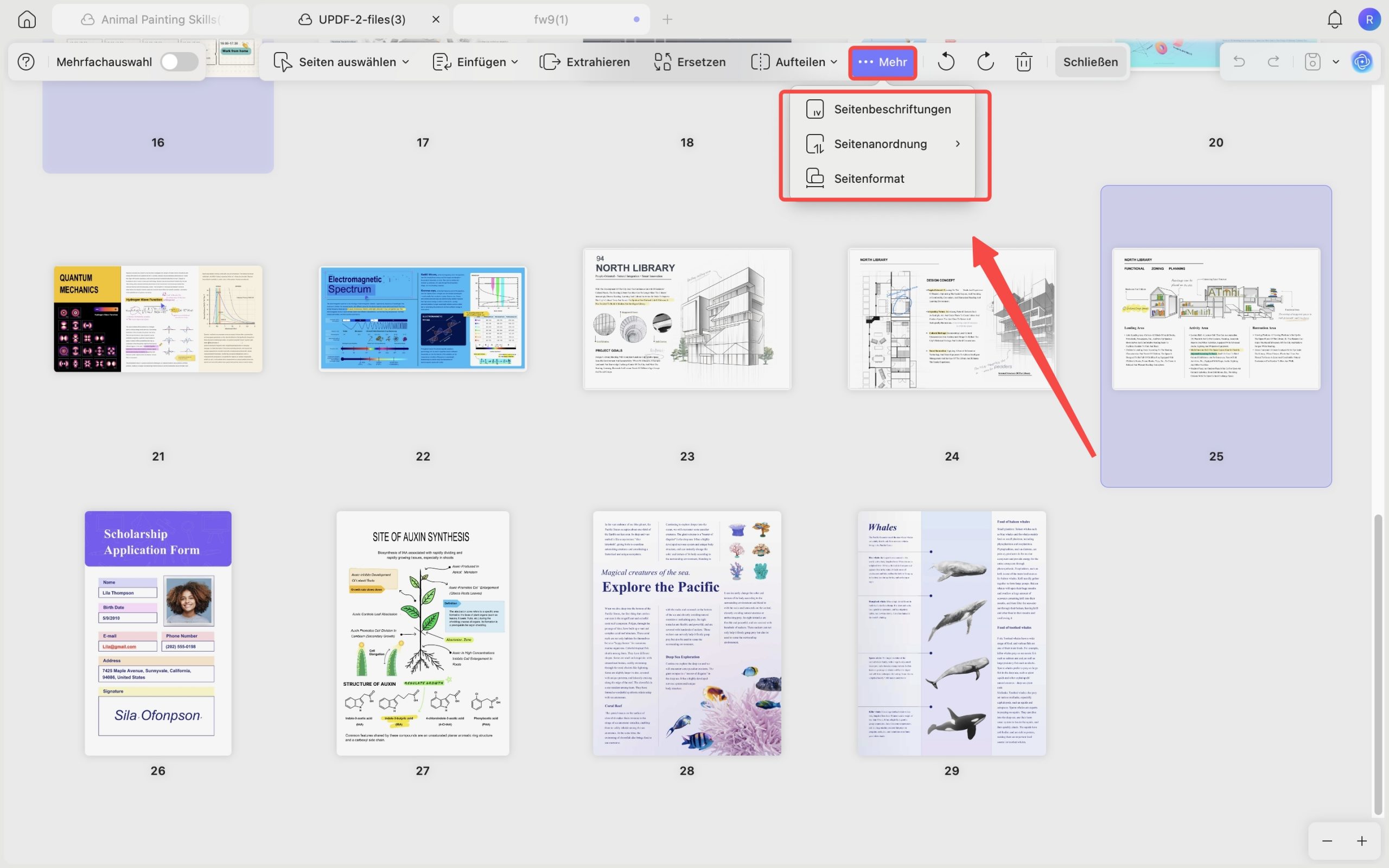
Task: Click the vertical scrollbar
Action: point(1378,665)
